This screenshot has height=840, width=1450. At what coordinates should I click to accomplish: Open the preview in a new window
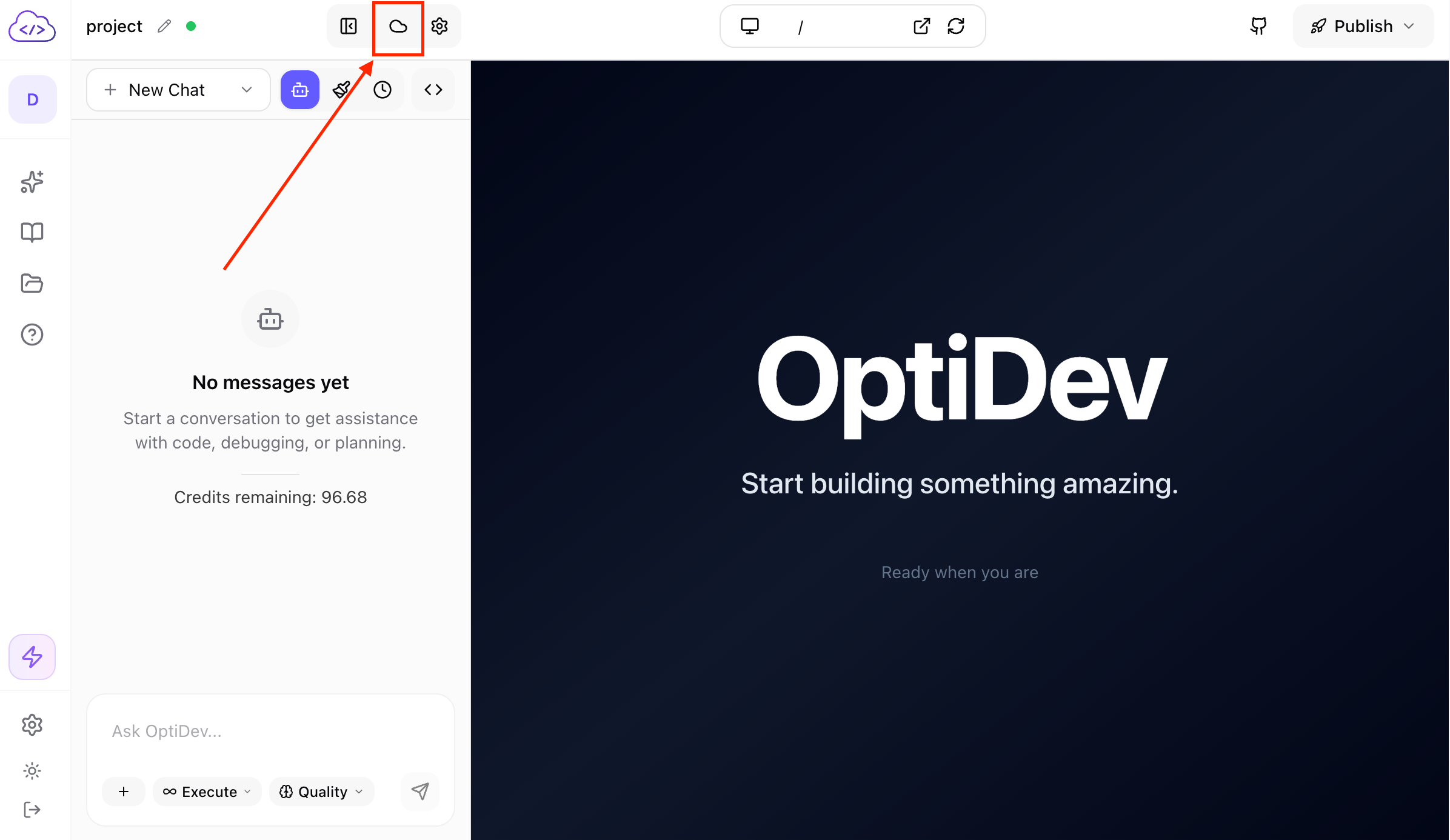tap(921, 26)
